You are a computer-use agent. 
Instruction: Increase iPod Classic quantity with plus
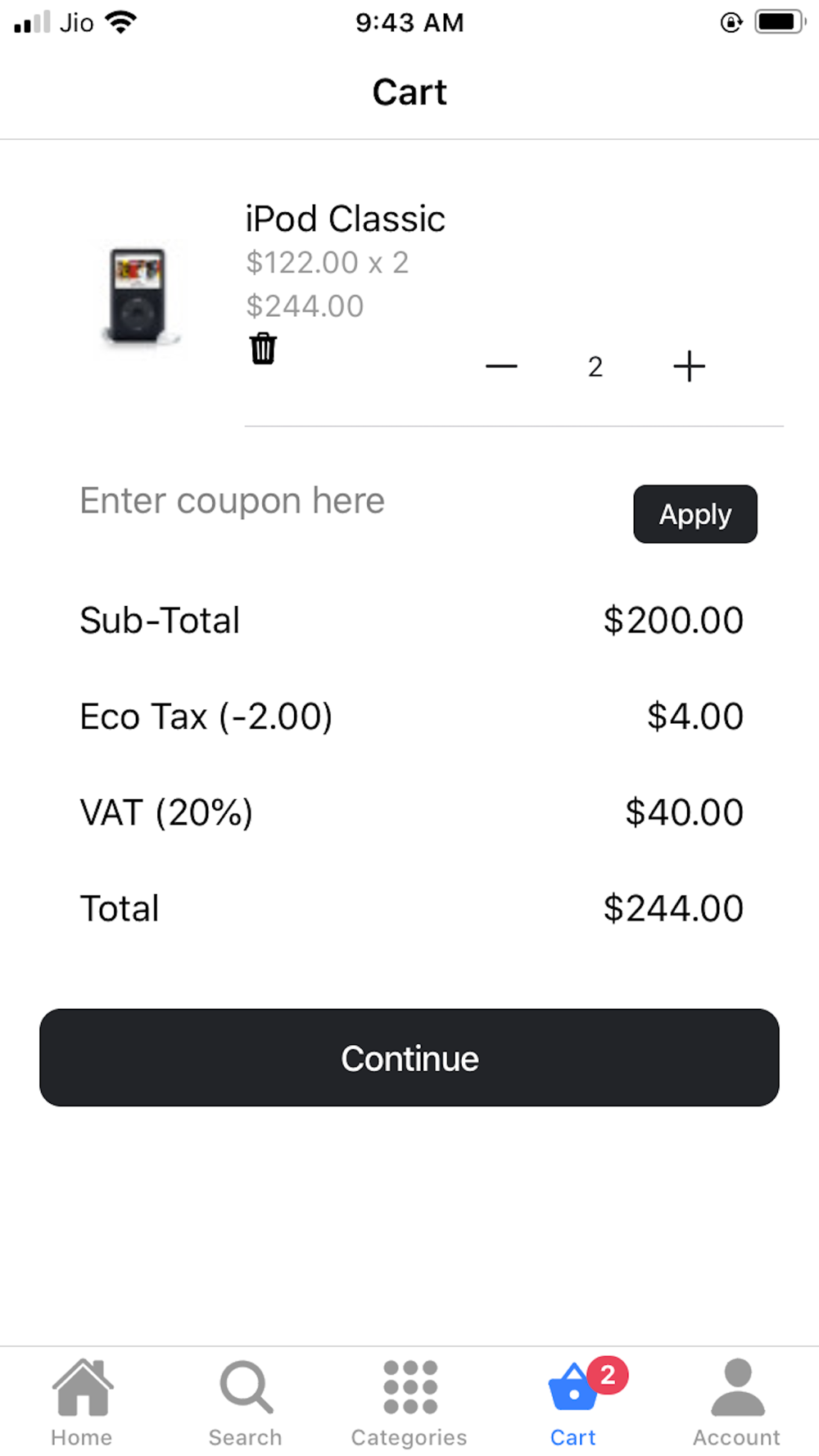[x=689, y=366]
